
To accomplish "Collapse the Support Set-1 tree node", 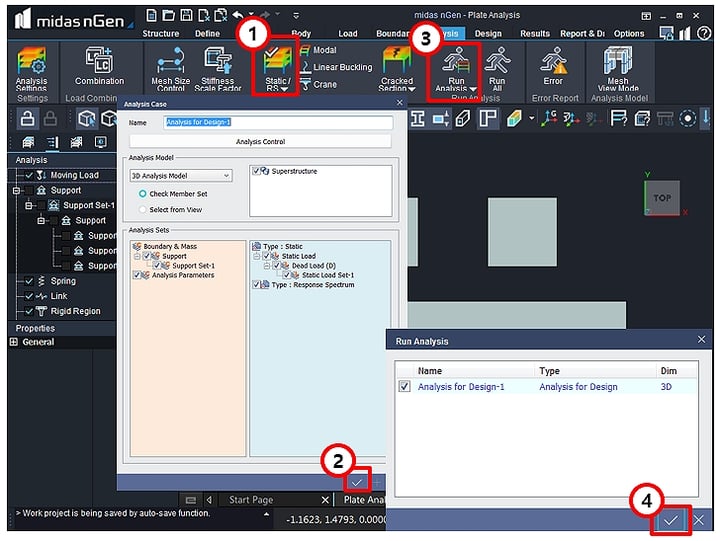I will coord(28,205).
